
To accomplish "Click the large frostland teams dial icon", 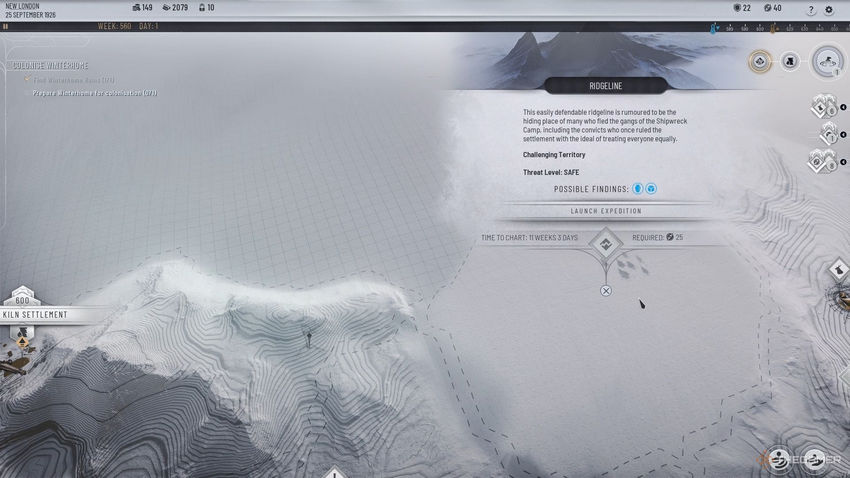I will 828,61.
